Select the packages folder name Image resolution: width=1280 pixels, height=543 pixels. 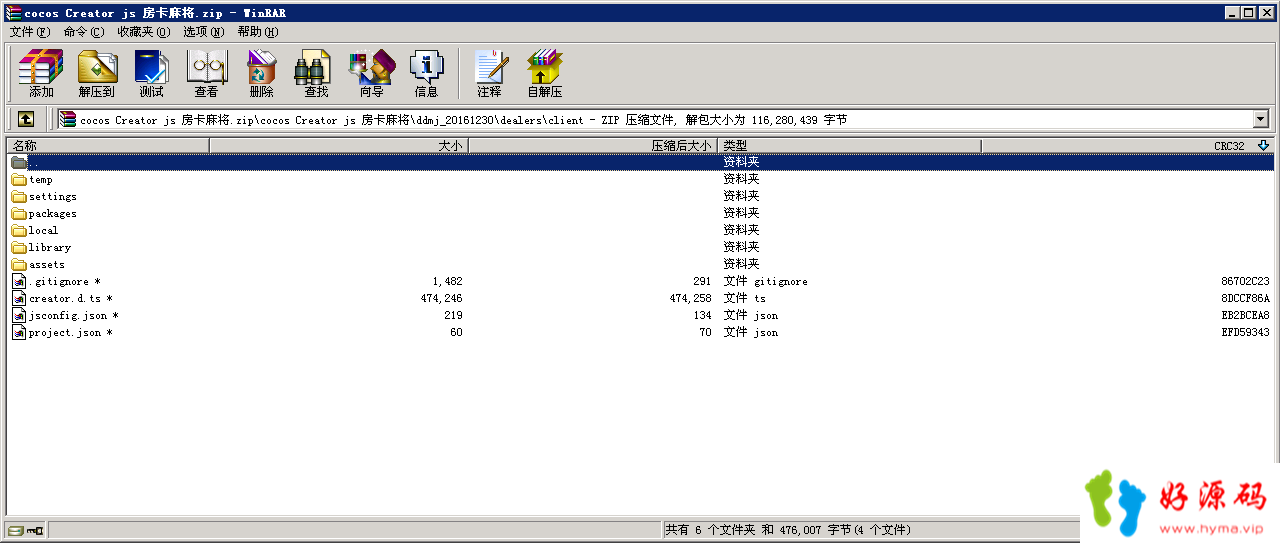pyautogui.click(x=52, y=214)
